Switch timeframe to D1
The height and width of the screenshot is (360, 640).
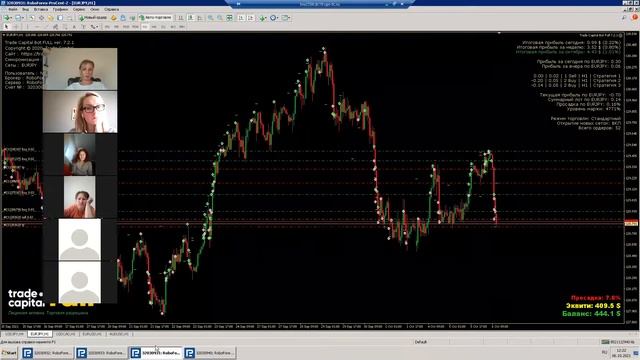pos(163,27)
